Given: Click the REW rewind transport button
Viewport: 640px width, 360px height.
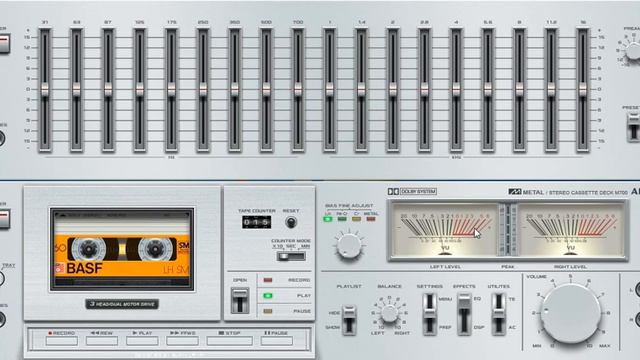Looking at the screenshot, I should [102, 340].
